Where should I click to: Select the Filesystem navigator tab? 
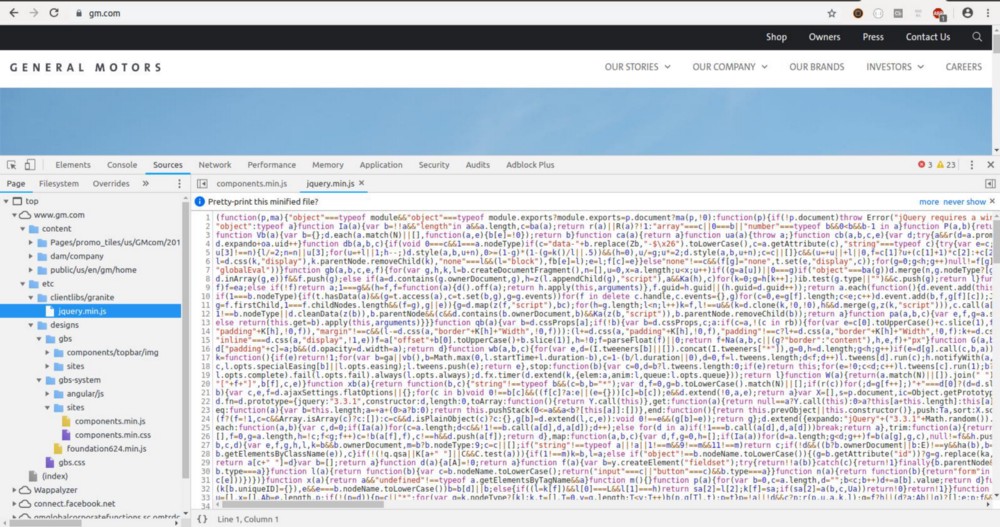click(59, 184)
